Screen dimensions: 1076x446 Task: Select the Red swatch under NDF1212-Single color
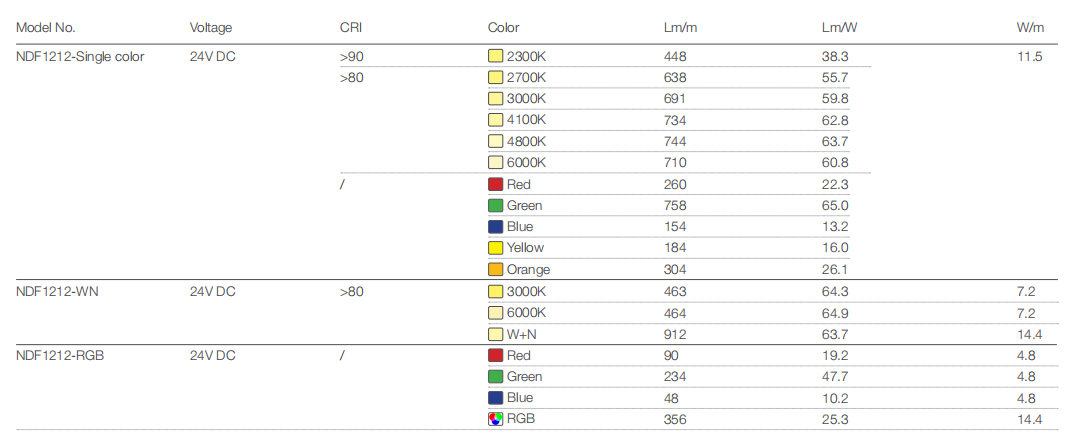[495, 184]
